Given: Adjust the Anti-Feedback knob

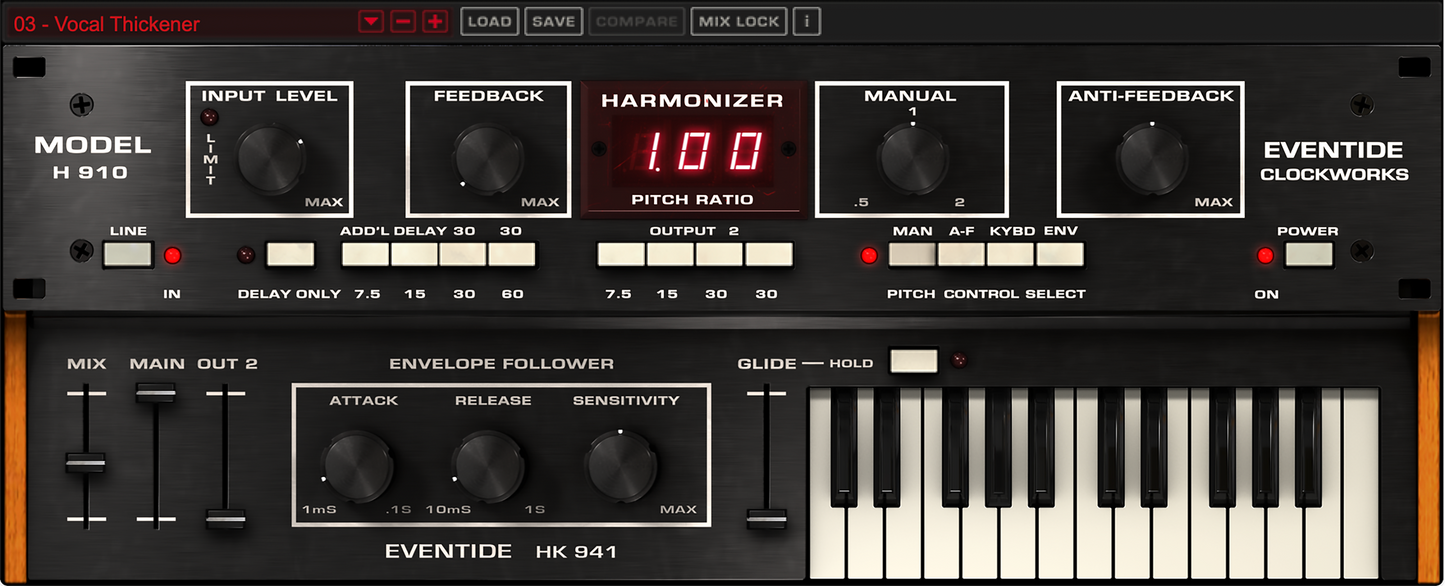Looking at the screenshot, I should 1150,157.
